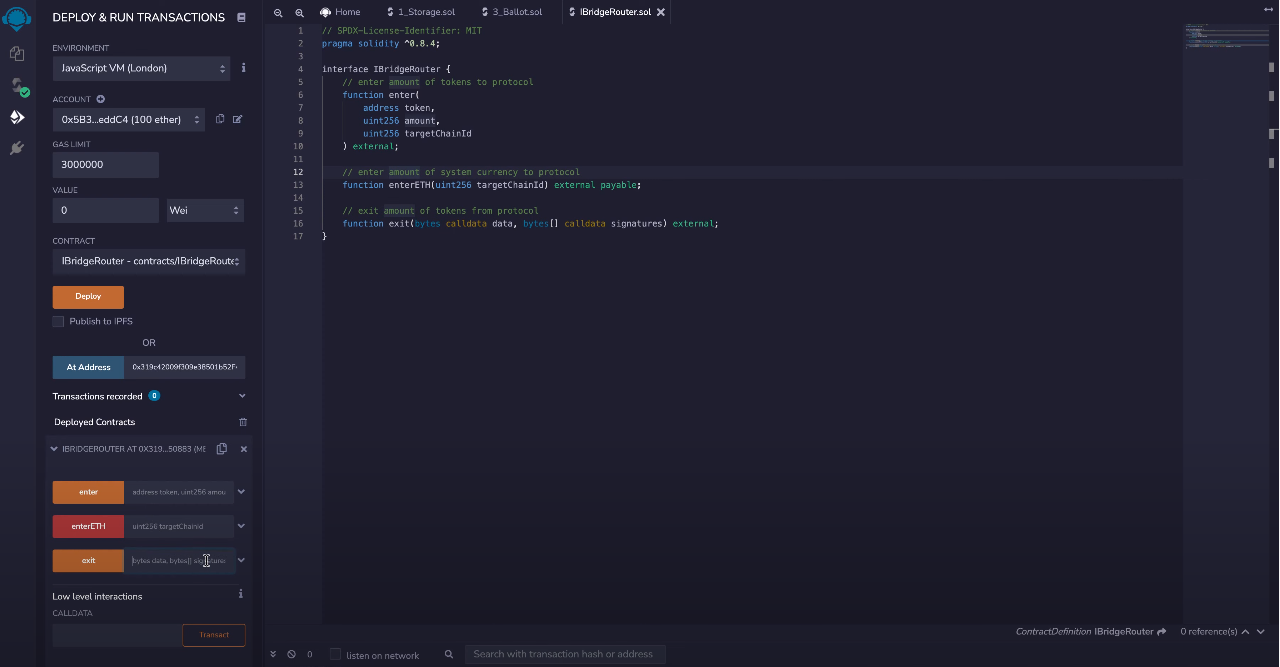Open the Plugin manager plug icon
Viewport: 1280px width, 667px height.
[x=17, y=148]
